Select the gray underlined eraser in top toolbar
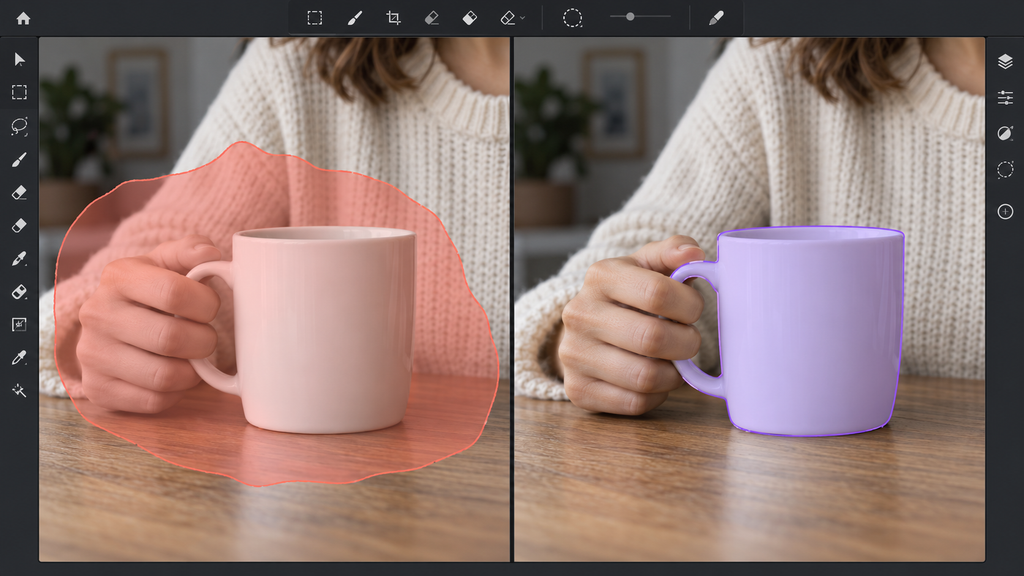The width and height of the screenshot is (1024, 576). (432, 18)
